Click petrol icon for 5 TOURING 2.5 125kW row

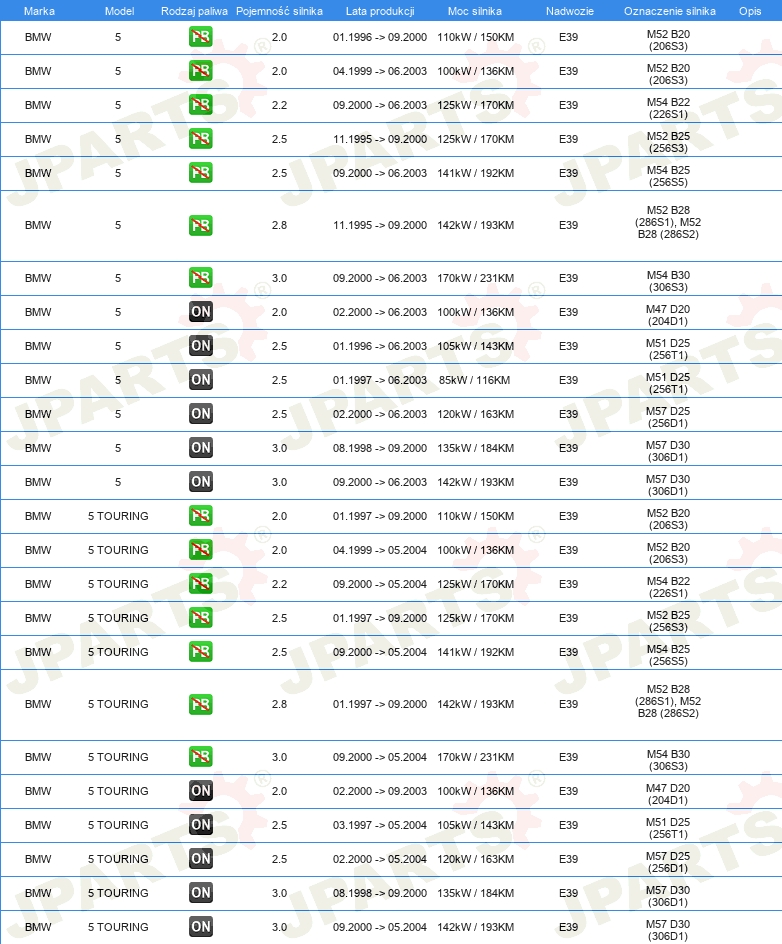200,618
